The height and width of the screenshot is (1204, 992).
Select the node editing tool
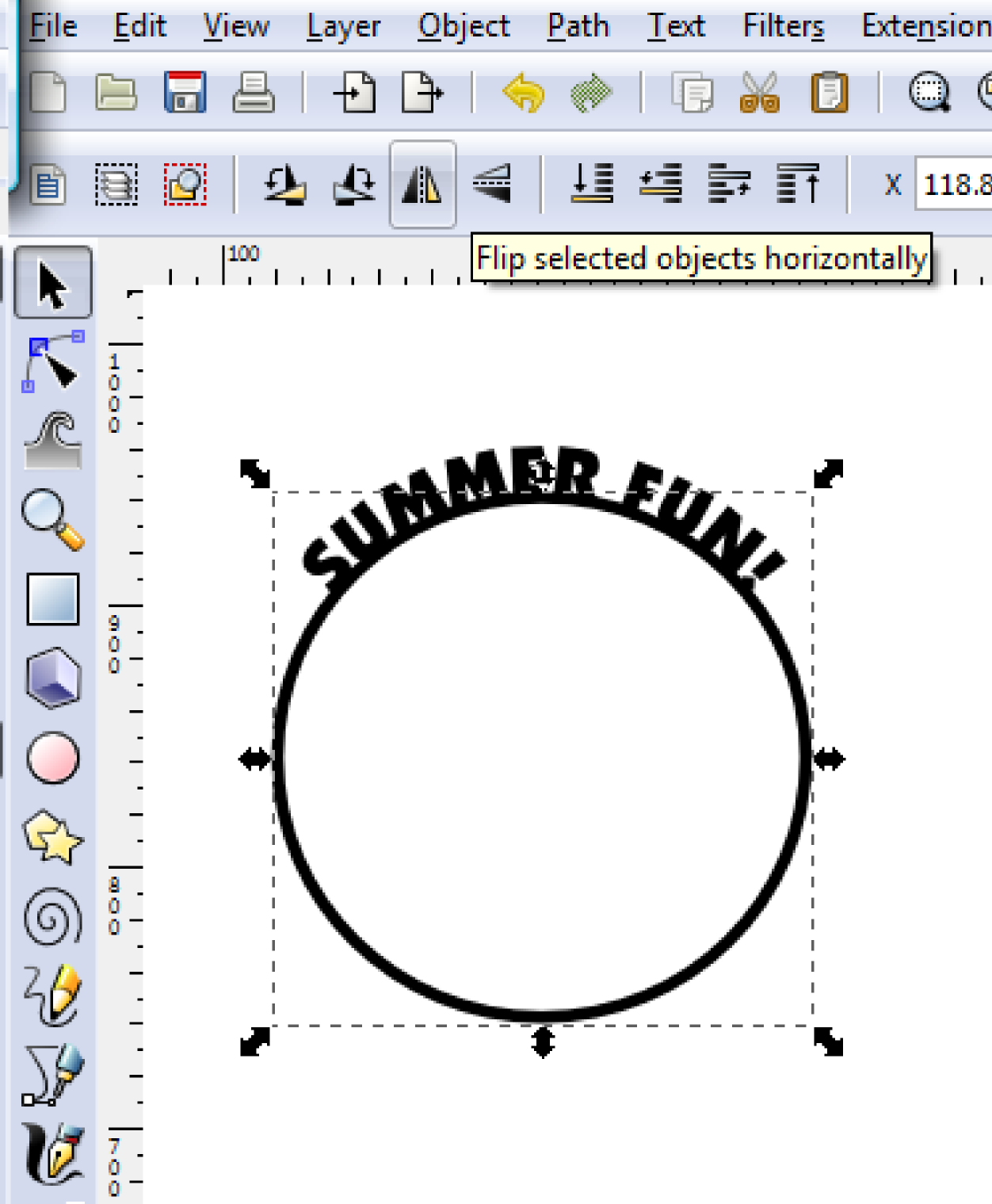53,366
